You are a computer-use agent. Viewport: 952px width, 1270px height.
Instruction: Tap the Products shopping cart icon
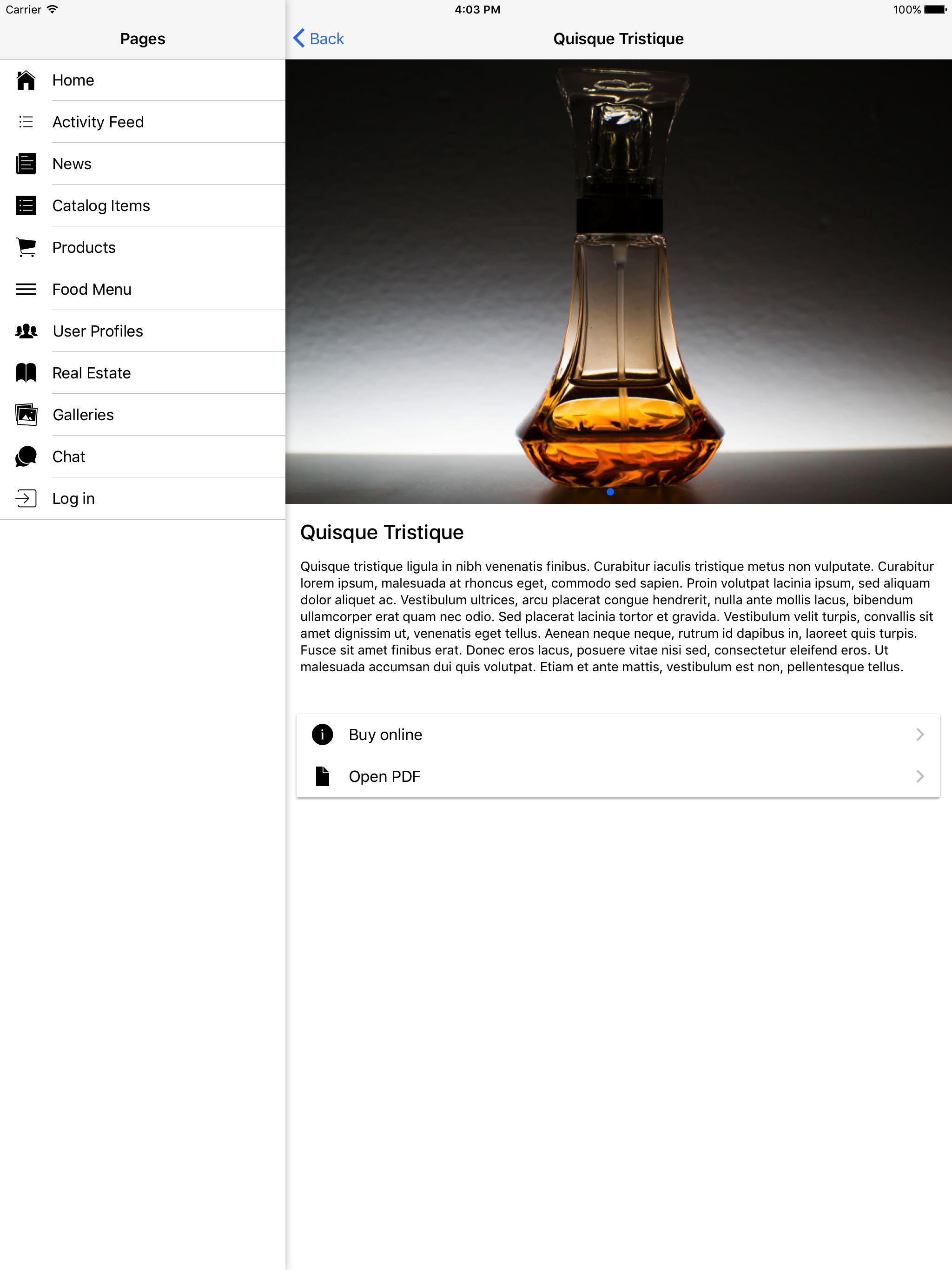(x=26, y=247)
